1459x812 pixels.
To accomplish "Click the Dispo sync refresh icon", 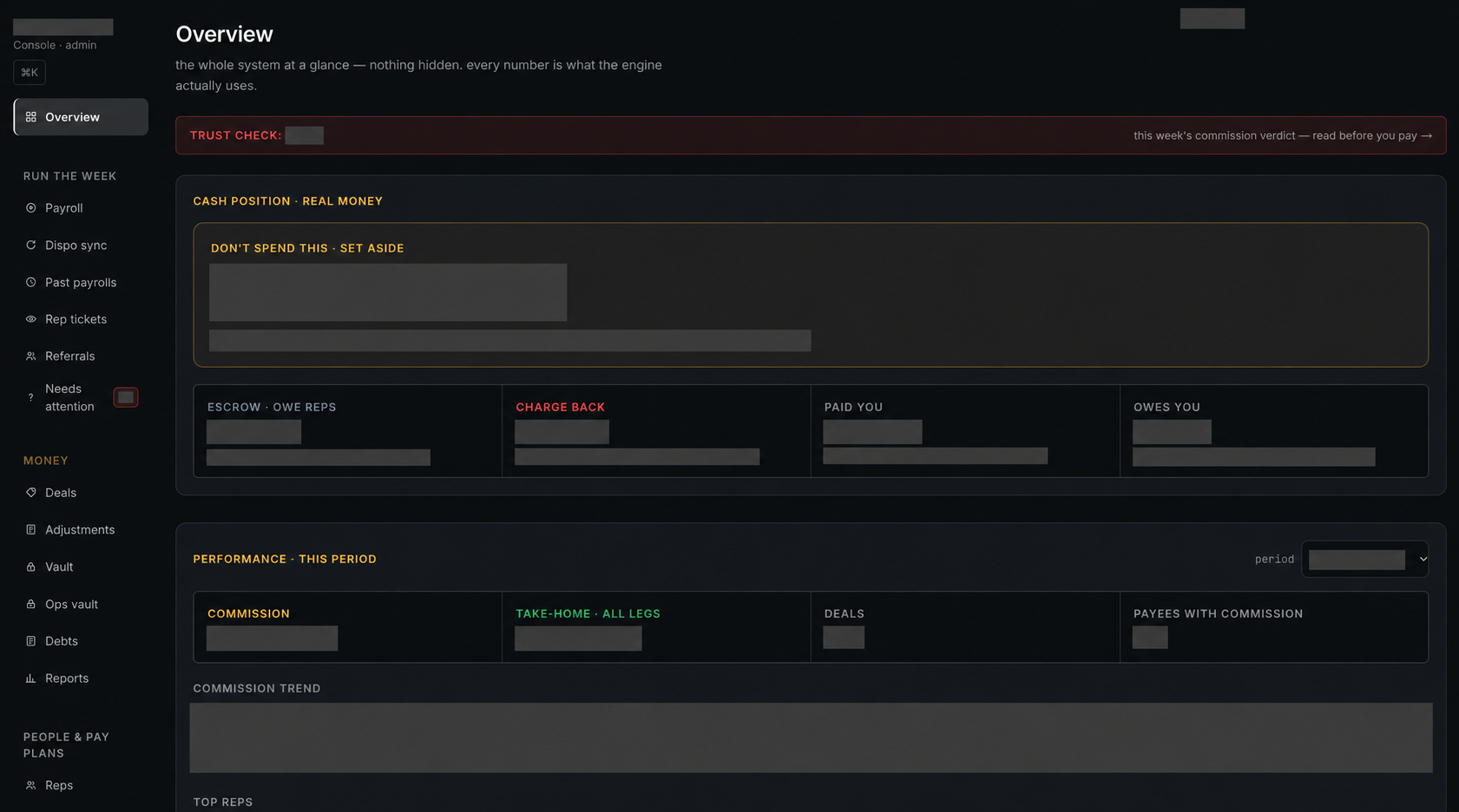I will [31, 246].
